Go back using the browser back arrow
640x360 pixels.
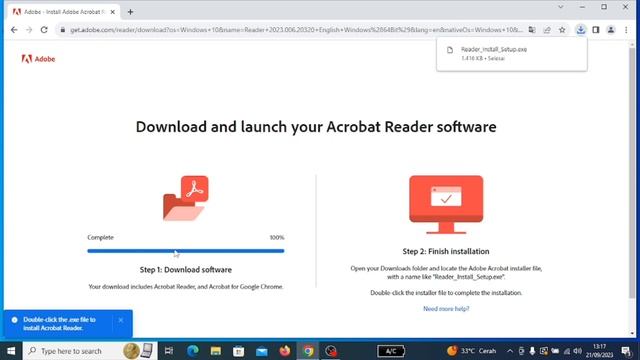tap(14, 30)
